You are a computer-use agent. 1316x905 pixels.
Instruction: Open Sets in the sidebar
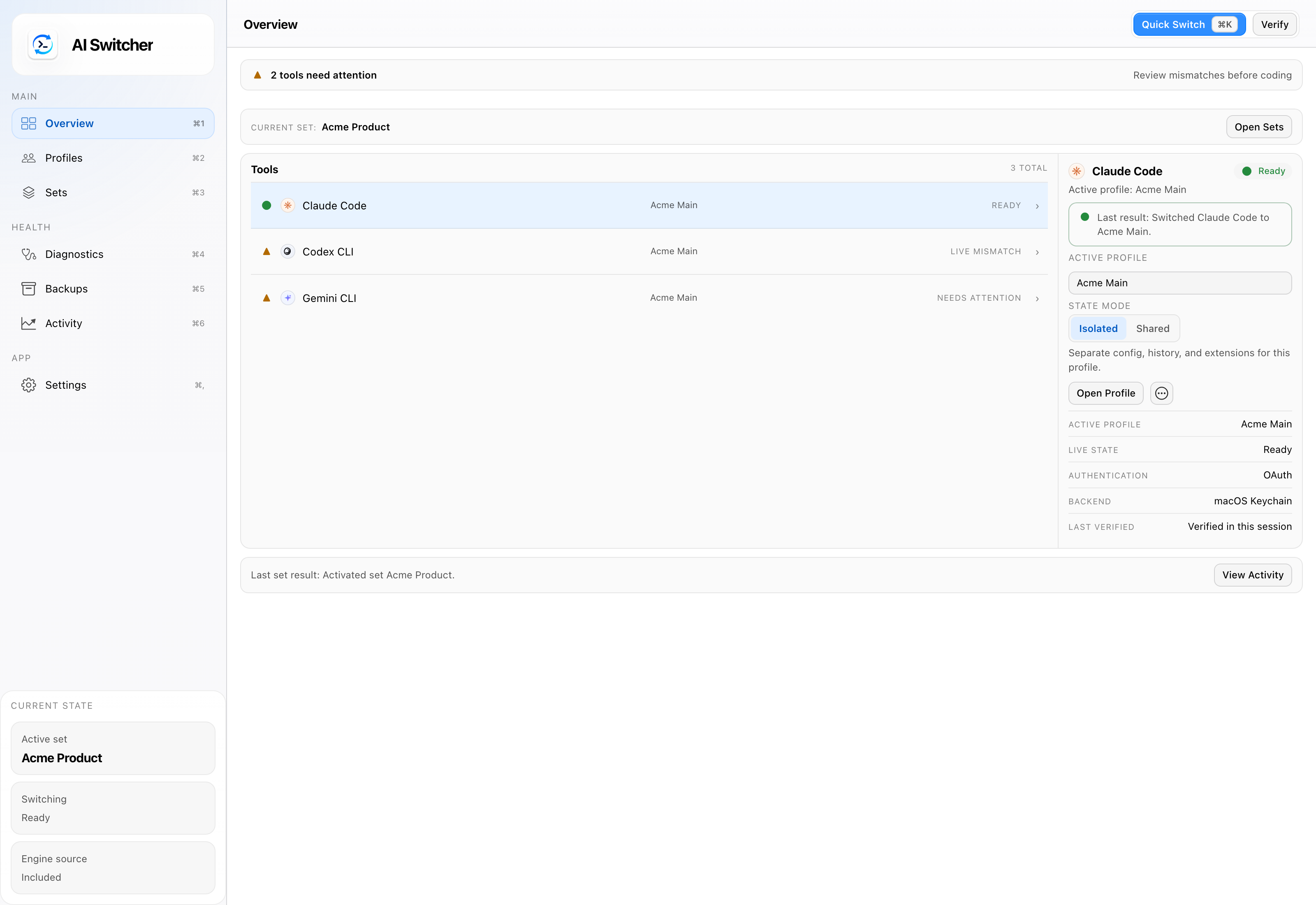point(113,193)
